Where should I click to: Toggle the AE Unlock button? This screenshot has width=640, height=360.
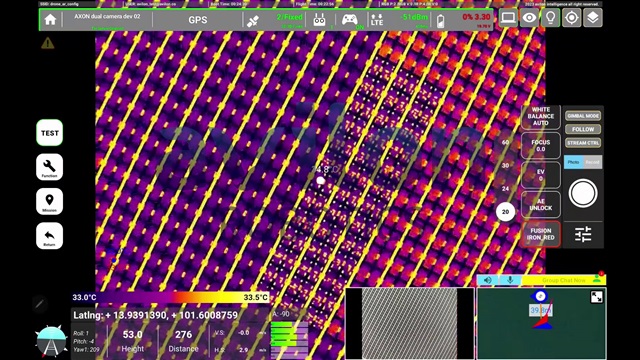(x=540, y=204)
